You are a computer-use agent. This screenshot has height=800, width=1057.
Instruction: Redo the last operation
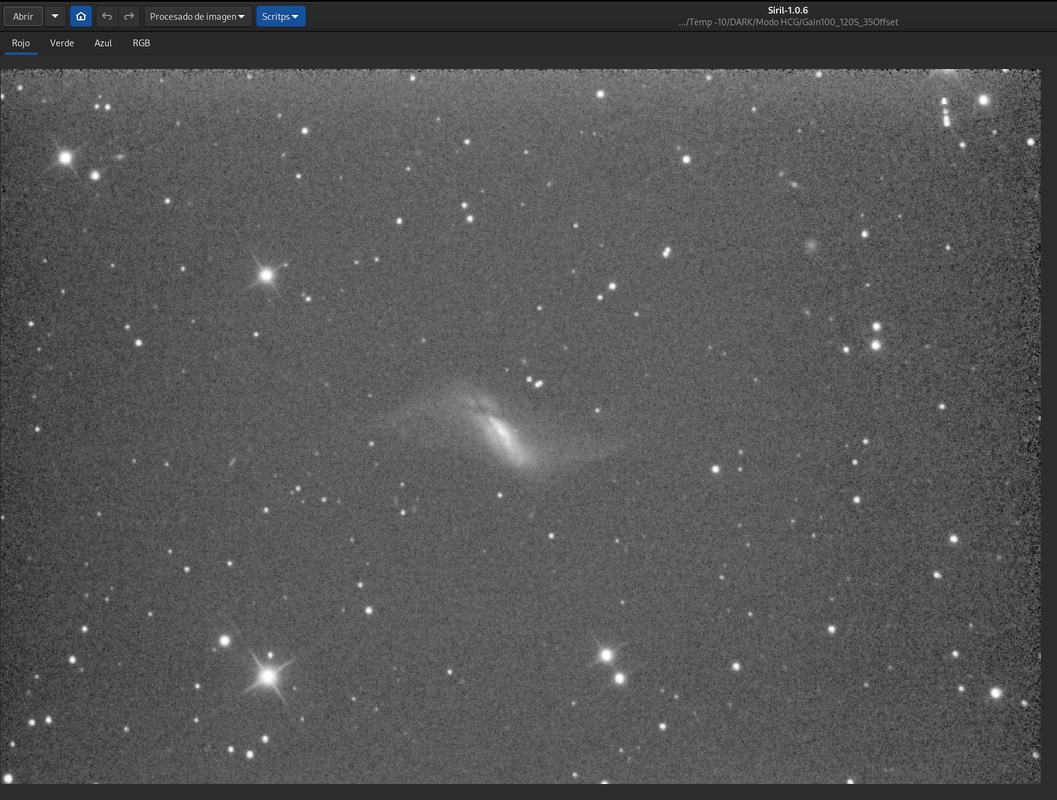(129, 16)
